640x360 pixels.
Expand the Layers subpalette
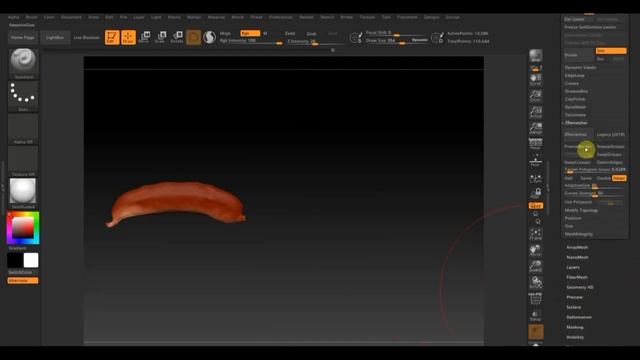coord(573,267)
